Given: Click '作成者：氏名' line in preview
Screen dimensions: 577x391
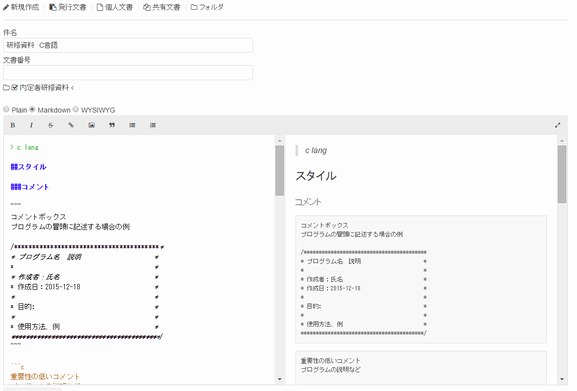Looking at the screenshot, I should tap(322, 279).
